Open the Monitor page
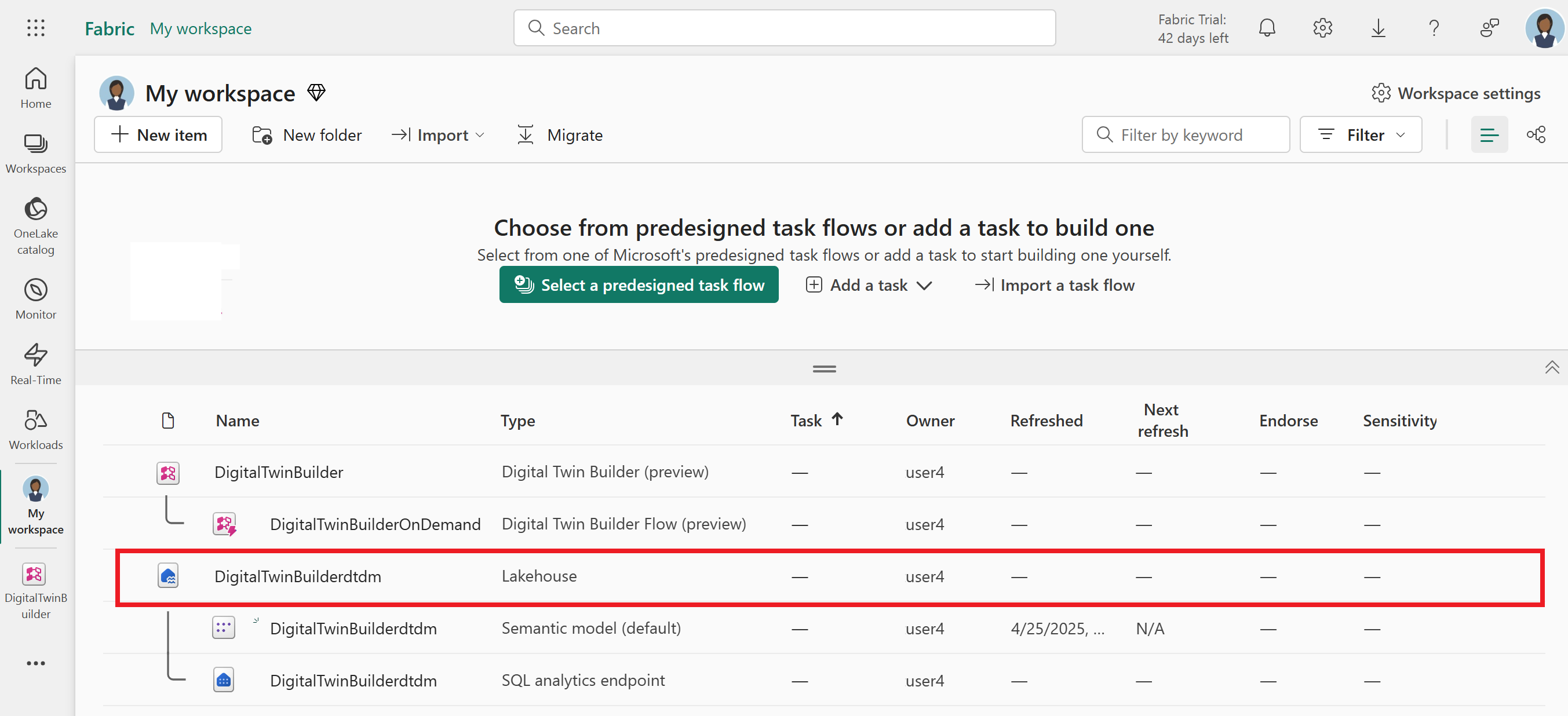The height and width of the screenshot is (716, 1568). 35,298
